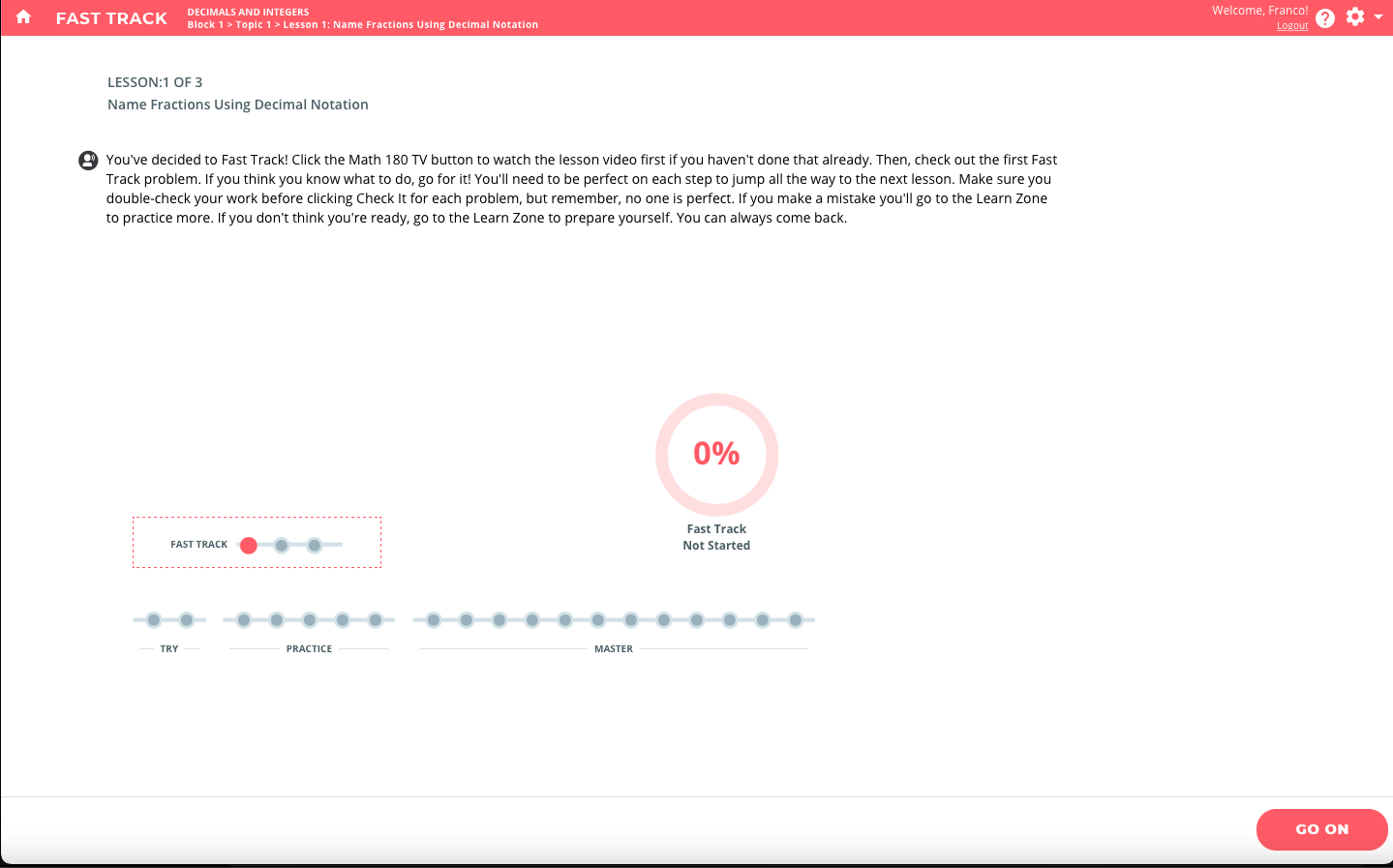The height and width of the screenshot is (868, 1393).
Task: Select the second TRY step dot
Action: click(187, 619)
